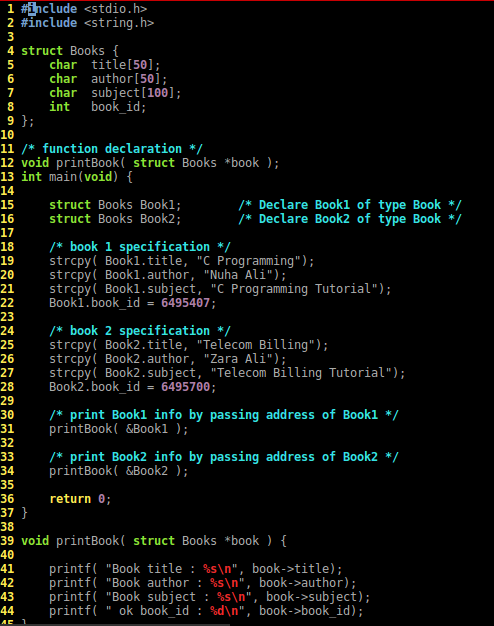494x626 pixels.
Task: Click "<string.h>" on line 2
Action: pos(119,23)
